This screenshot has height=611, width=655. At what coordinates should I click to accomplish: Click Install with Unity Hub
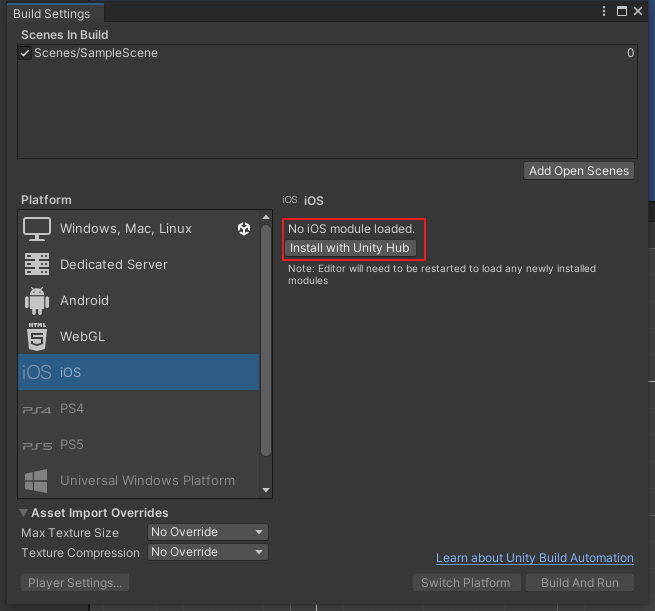(x=350, y=248)
